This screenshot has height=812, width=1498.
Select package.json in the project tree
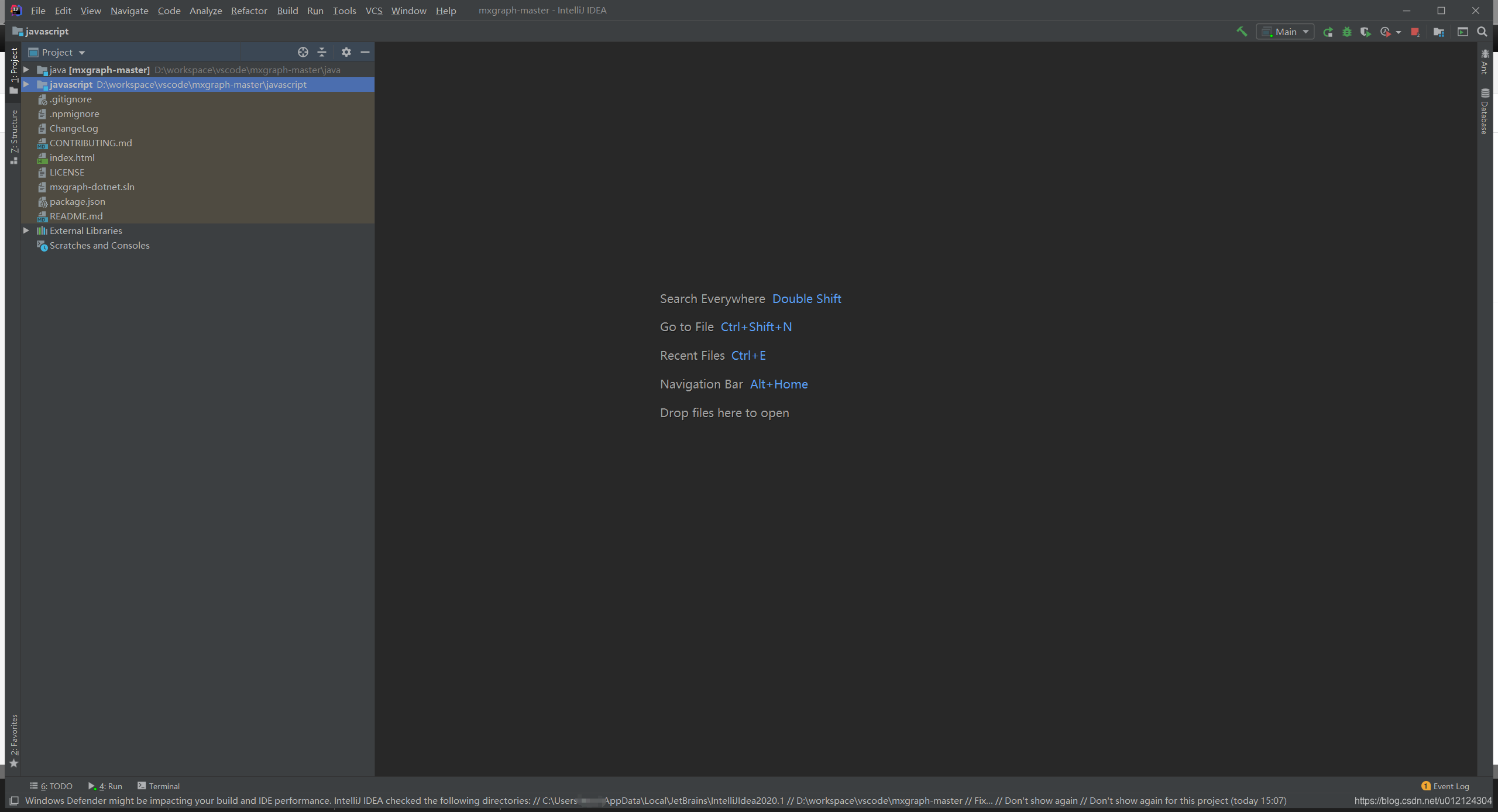(x=77, y=201)
